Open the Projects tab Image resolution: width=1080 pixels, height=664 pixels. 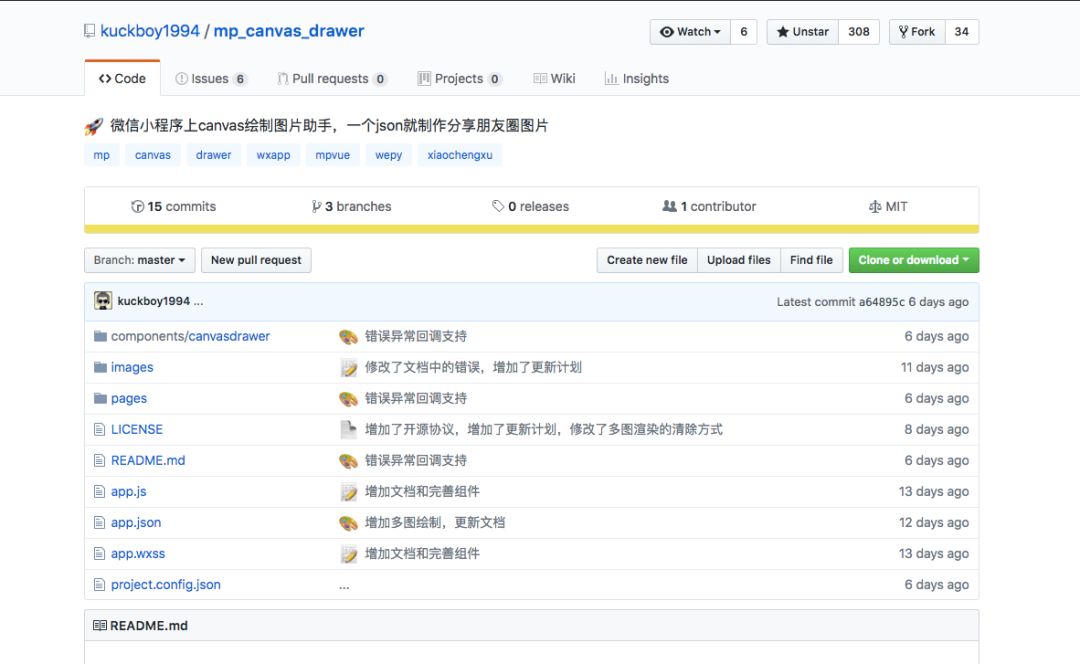point(459,79)
